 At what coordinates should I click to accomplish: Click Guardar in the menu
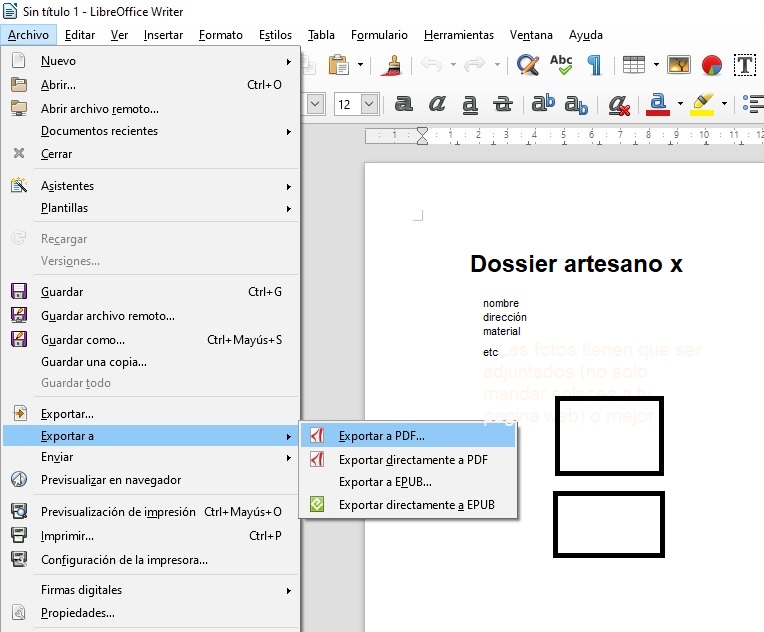coord(151,292)
